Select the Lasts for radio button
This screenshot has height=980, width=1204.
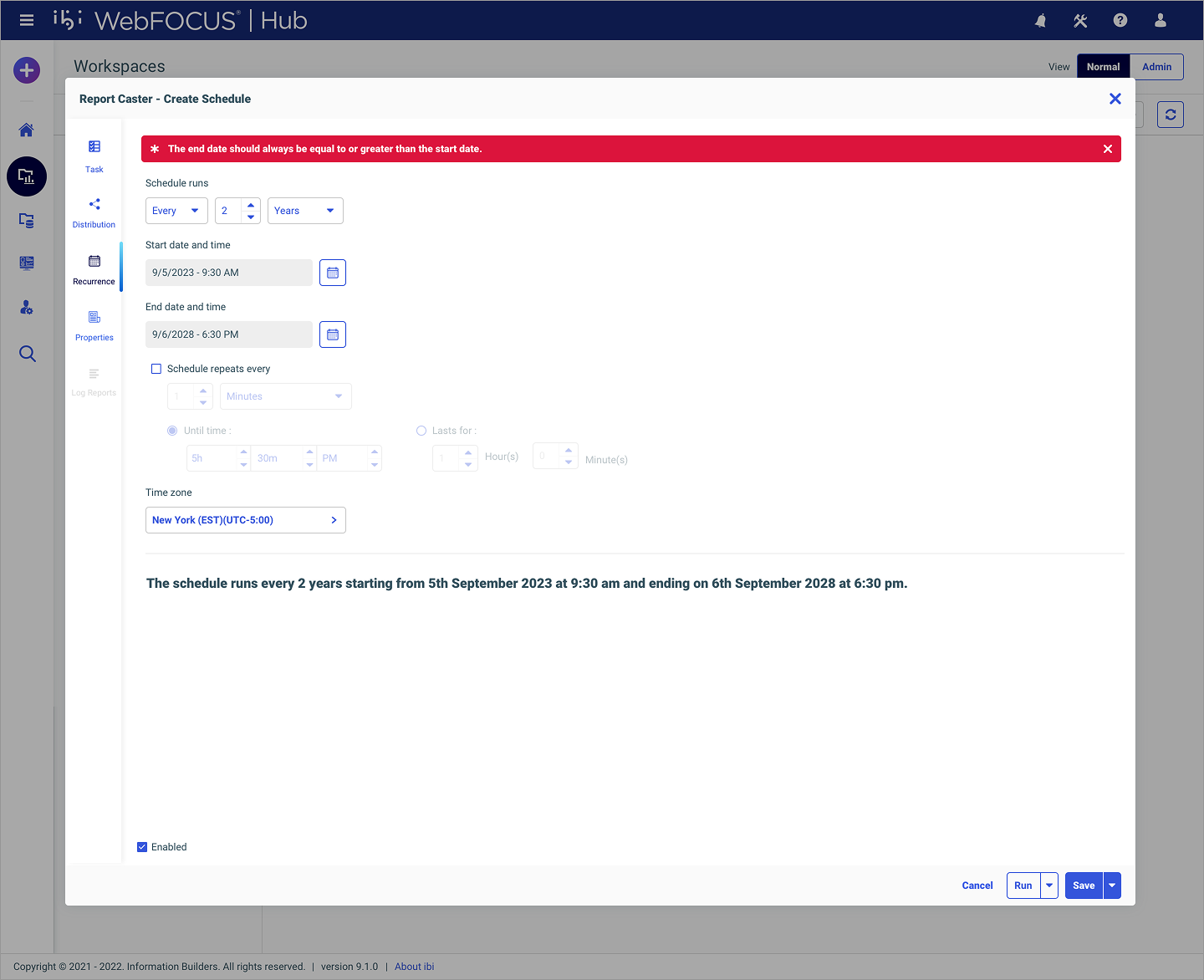(x=421, y=430)
